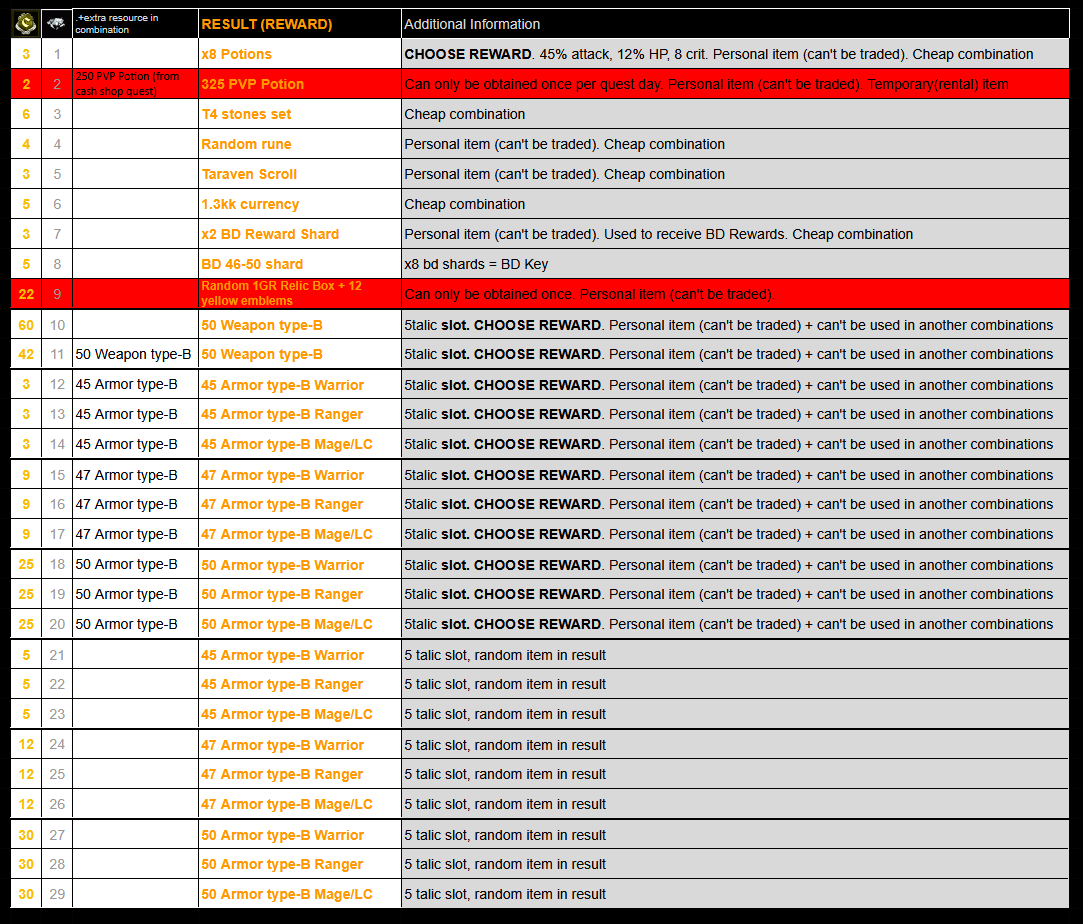The height and width of the screenshot is (924, 1083).
Task: Click the BD 46-50 shard reward
Action: point(252,264)
